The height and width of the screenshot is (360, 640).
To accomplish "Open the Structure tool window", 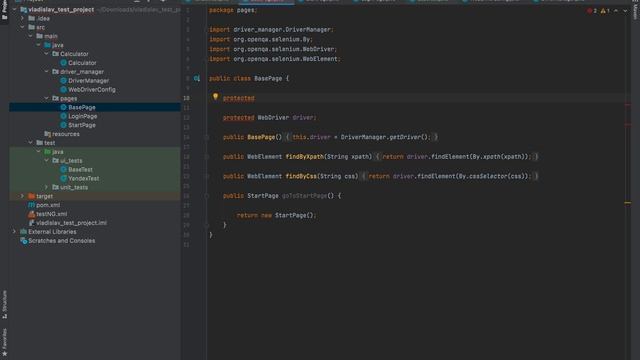I will click(4, 304).
